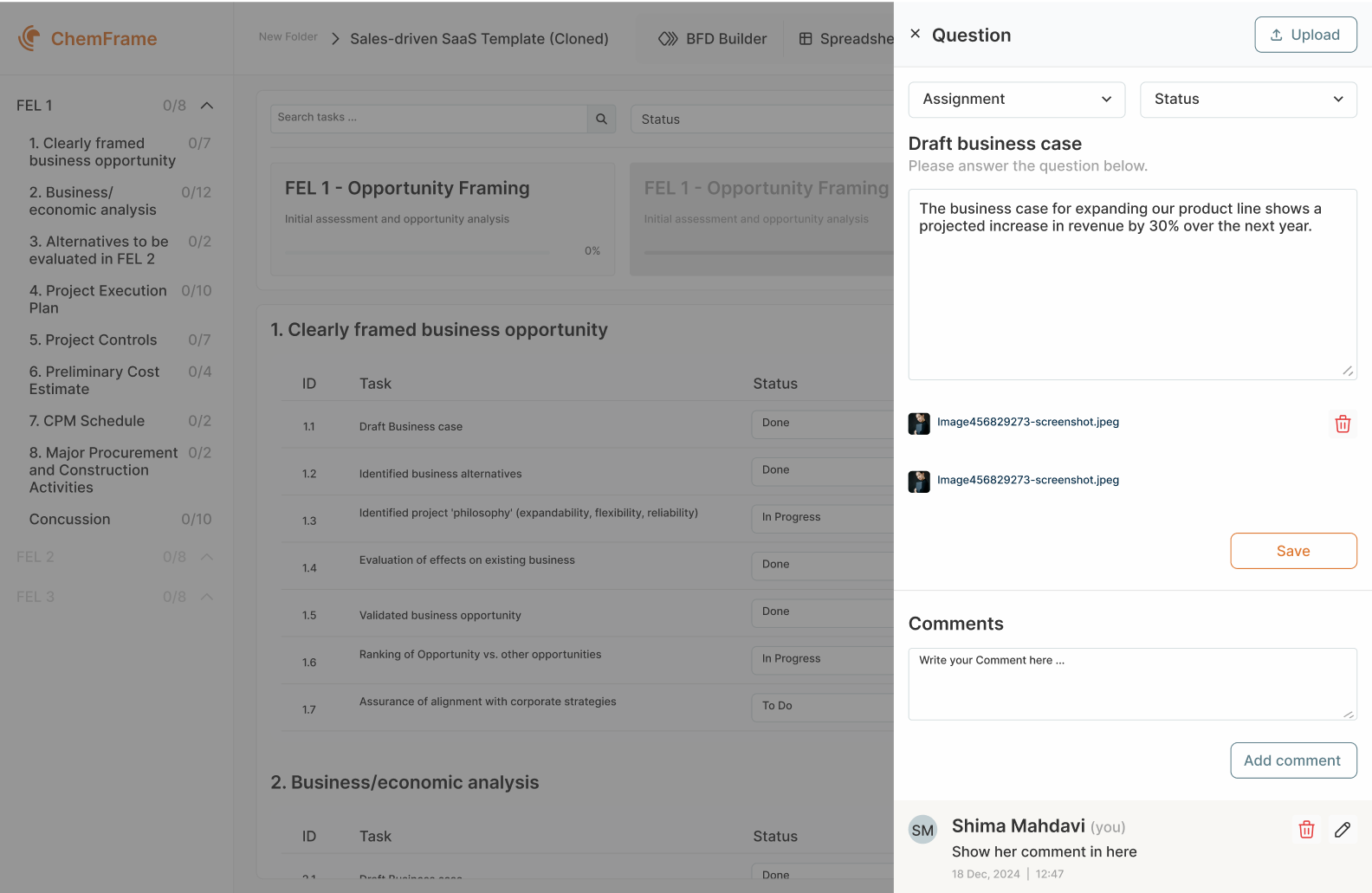Click the search magnifier icon
Image resolution: width=1372 pixels, height=893 pixels.
pyautogui.click(x=601, y=119)
